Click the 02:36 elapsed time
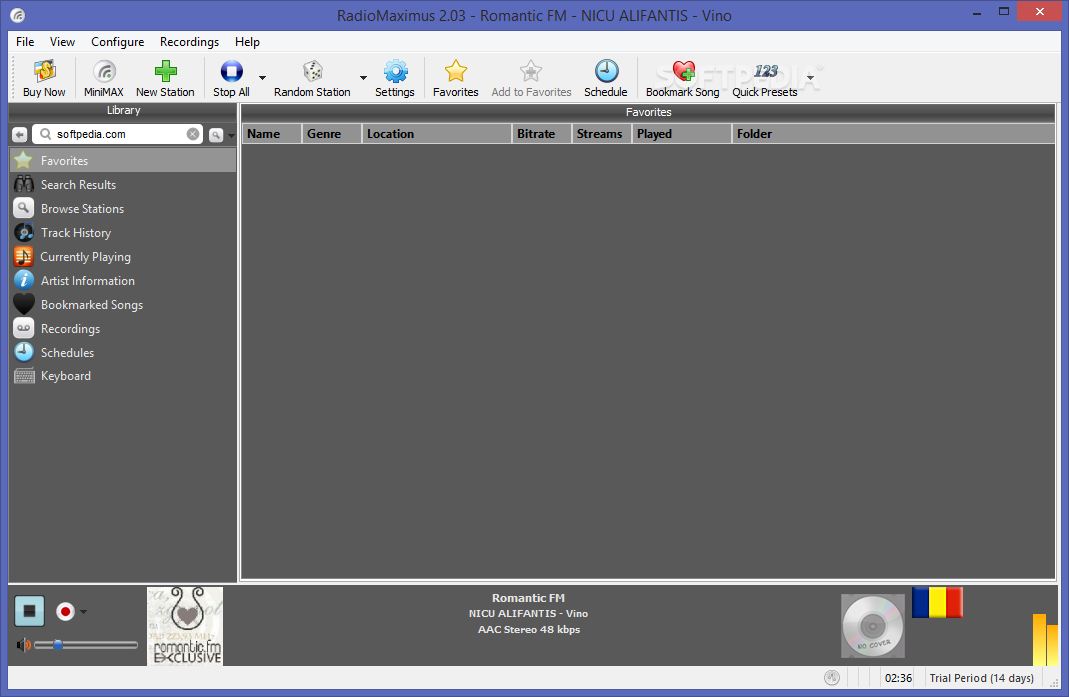 (899, 678)
